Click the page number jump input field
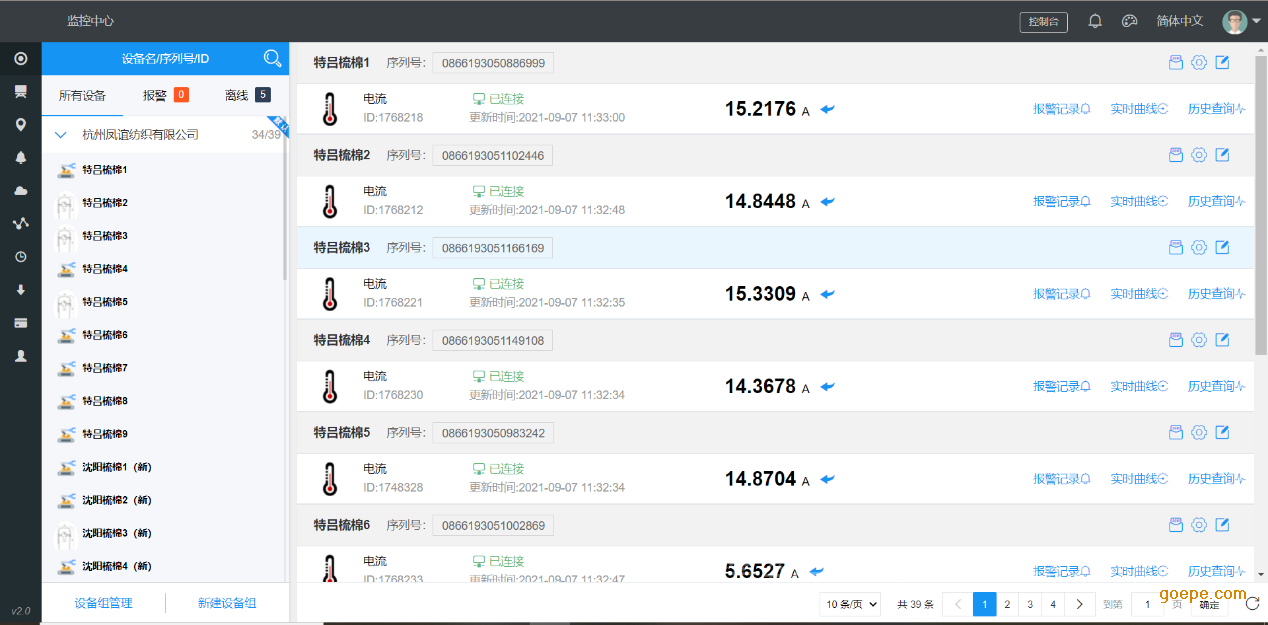 (x=1147, y=604)
